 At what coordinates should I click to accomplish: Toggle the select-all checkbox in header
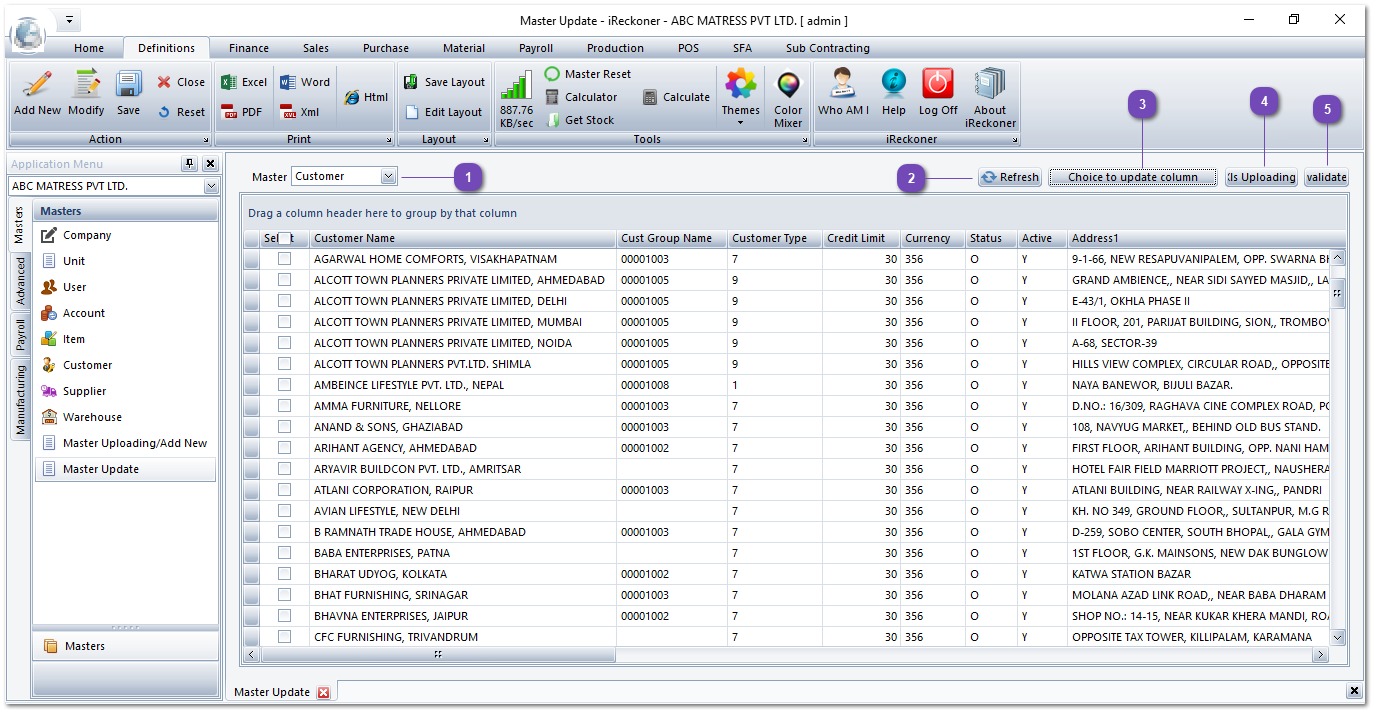point(284,238)
